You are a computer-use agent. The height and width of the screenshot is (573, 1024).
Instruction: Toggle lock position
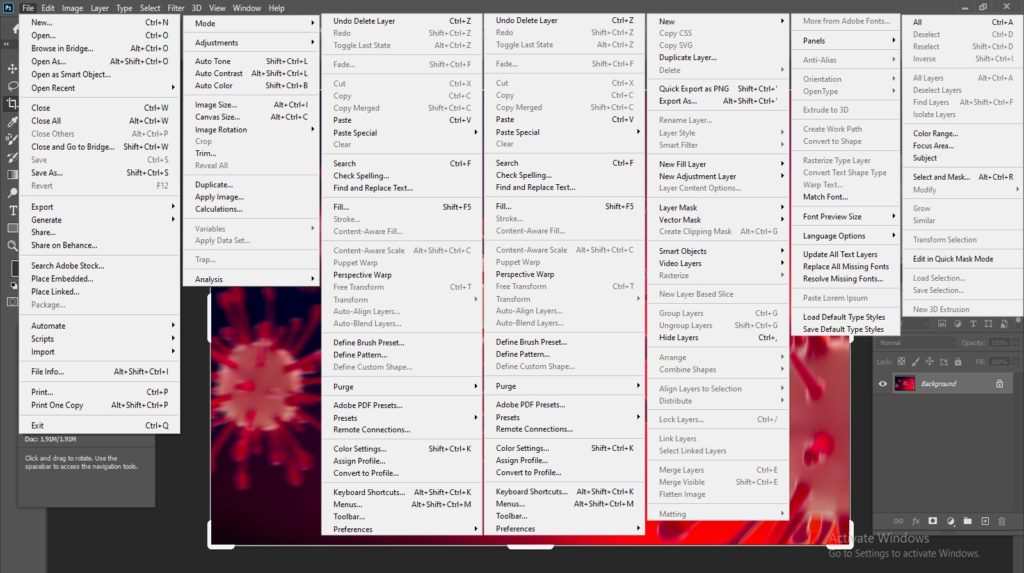pyautogui.click(x=929, y=361)
